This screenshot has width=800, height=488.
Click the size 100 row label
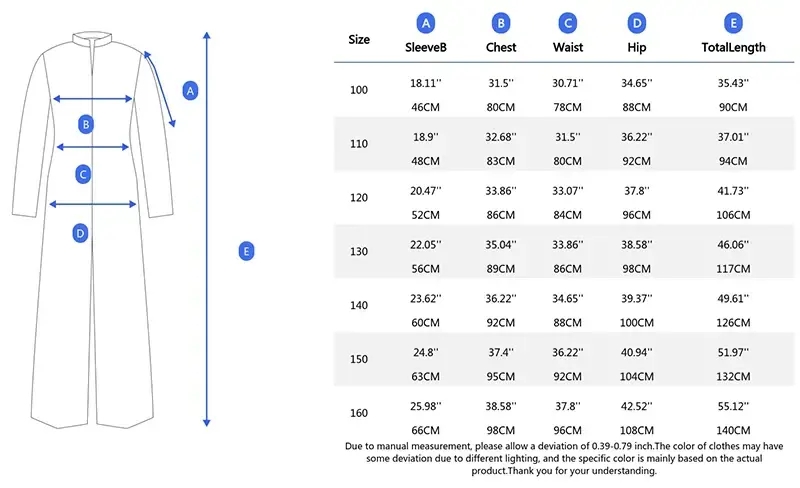[359, 91]
